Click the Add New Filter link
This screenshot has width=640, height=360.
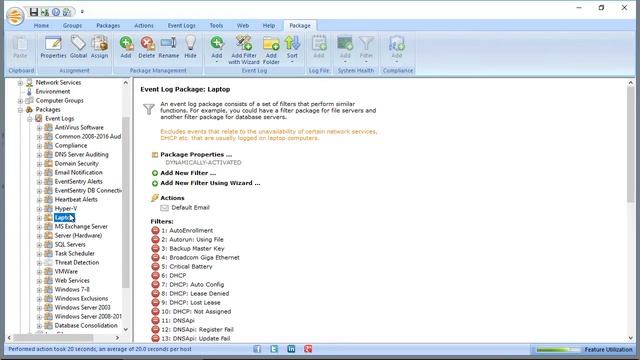point(188,173)
